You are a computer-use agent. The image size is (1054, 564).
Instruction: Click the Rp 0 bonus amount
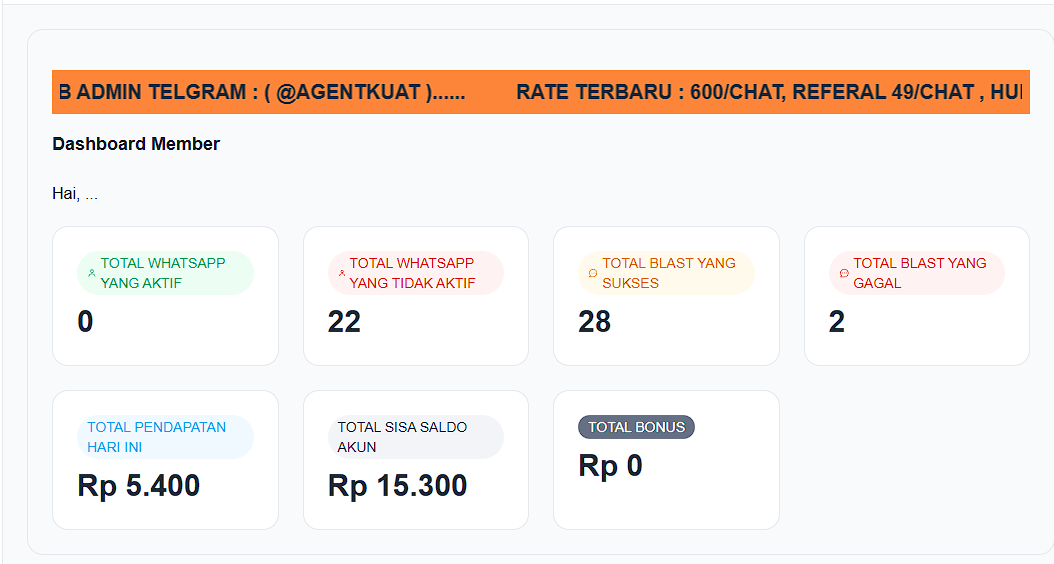coord(610,466)
